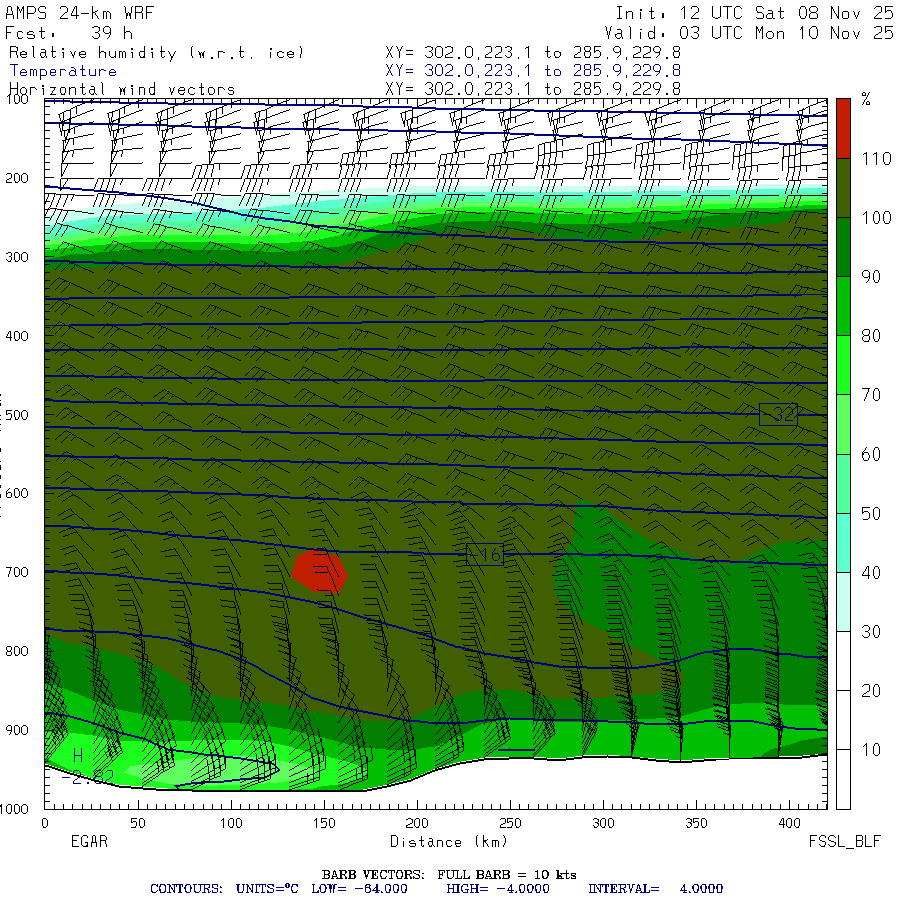Click the 10 color bar scale value

(x=871, y=750)
